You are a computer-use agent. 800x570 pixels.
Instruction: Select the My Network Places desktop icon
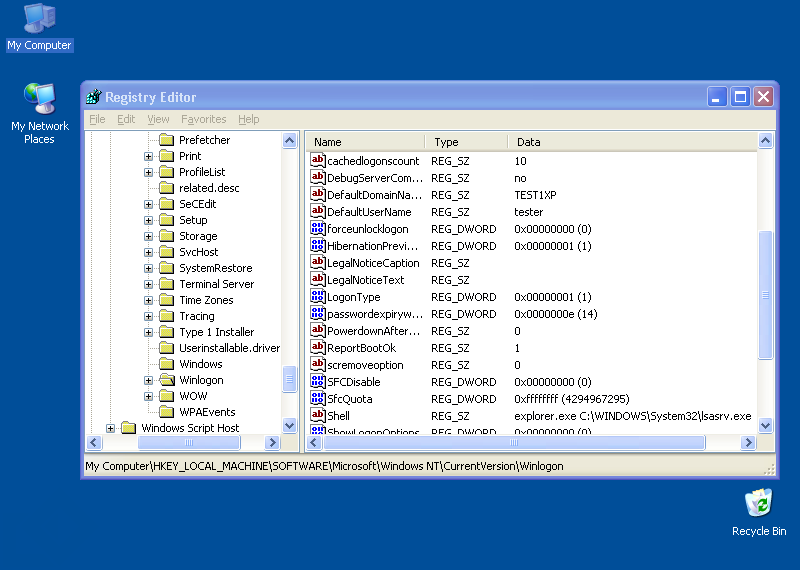point(40,114)
